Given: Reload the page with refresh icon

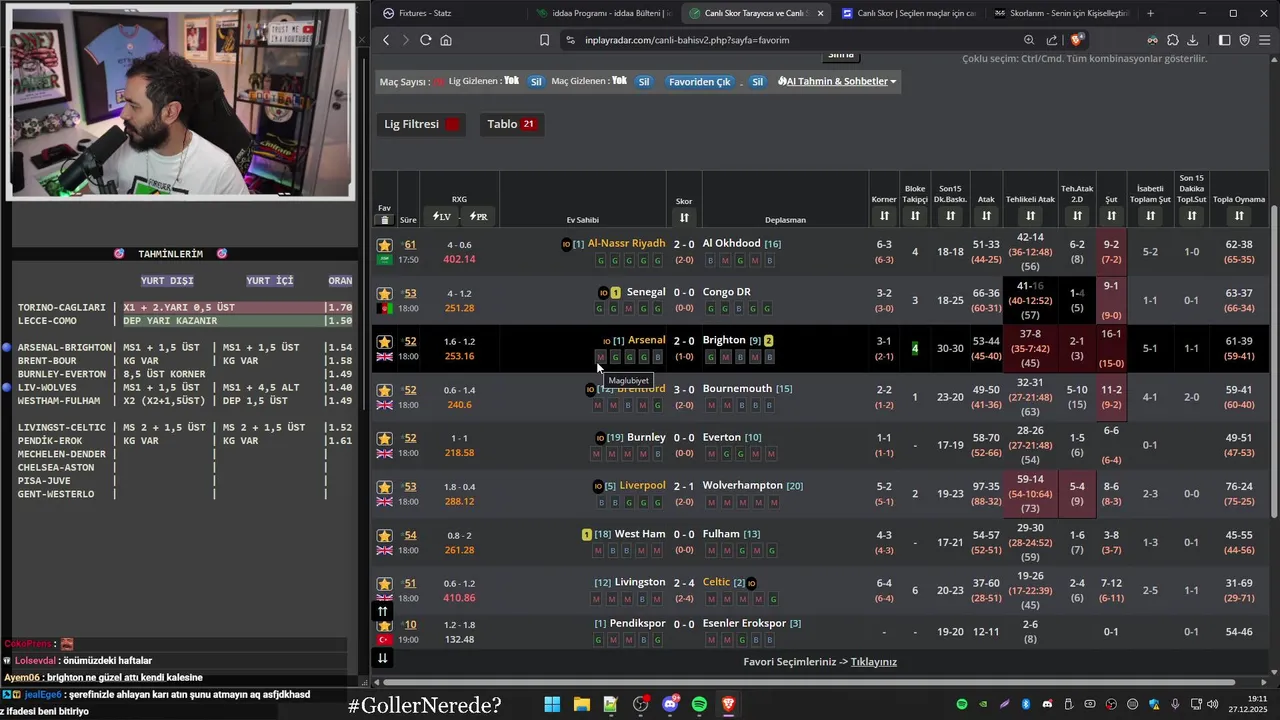Looking at the screenshot, I should (x=425, y=40).
